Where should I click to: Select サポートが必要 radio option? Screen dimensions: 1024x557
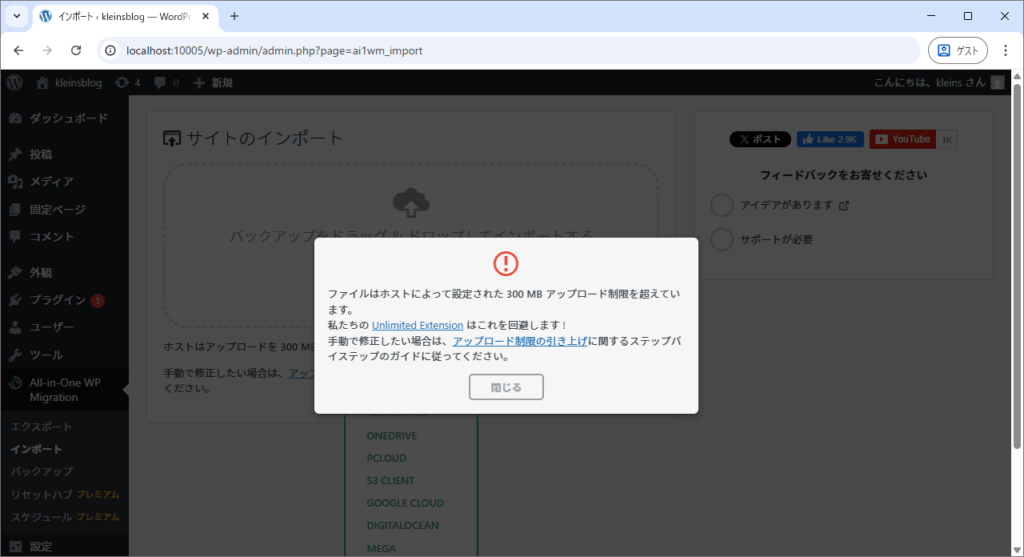coord(721,240)
